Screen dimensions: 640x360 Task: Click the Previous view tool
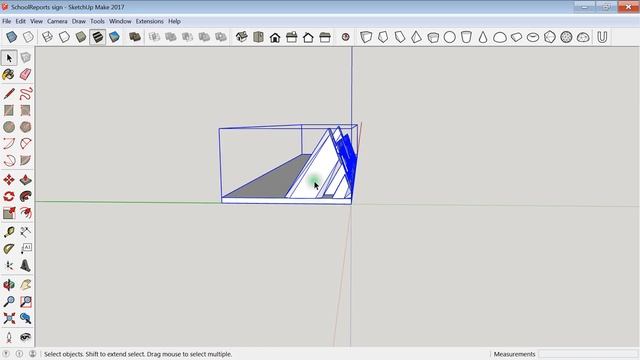tap(25, 318)
